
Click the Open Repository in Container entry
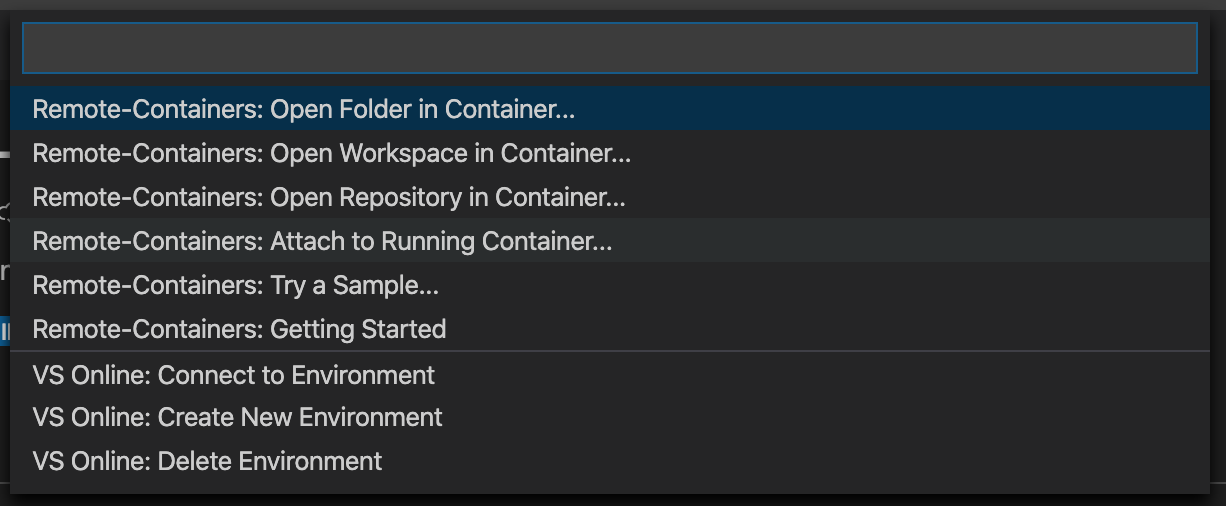click(329, 197)
